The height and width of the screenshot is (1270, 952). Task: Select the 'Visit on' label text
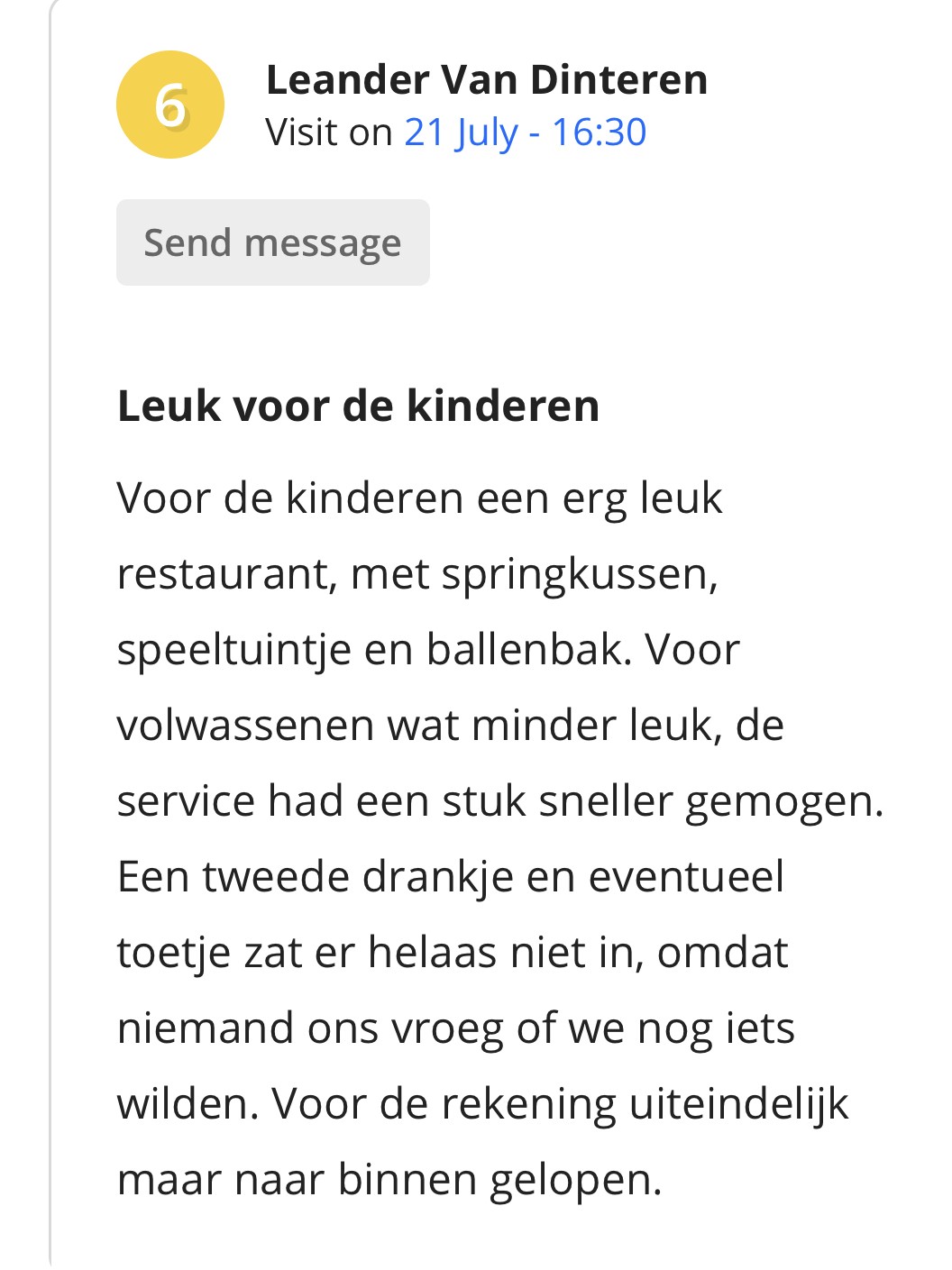click(x=329, y=132)
